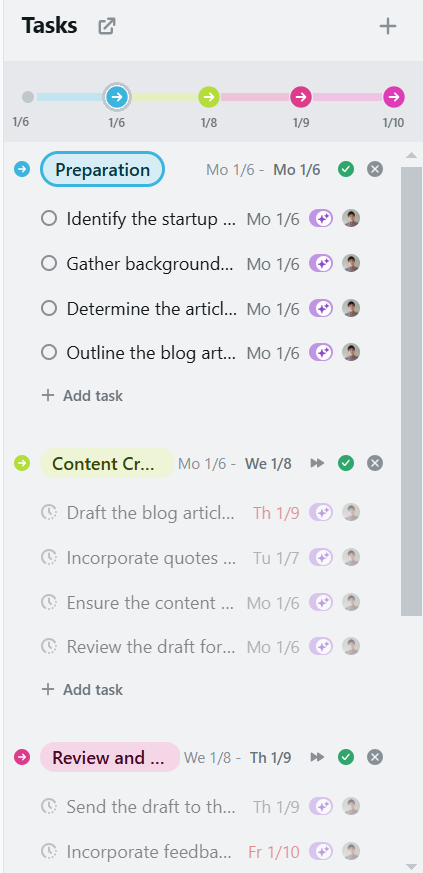Toggle status of Determine the article task
Screen dimensions: 423x873
pyautogui.click(x=49, y=308)
